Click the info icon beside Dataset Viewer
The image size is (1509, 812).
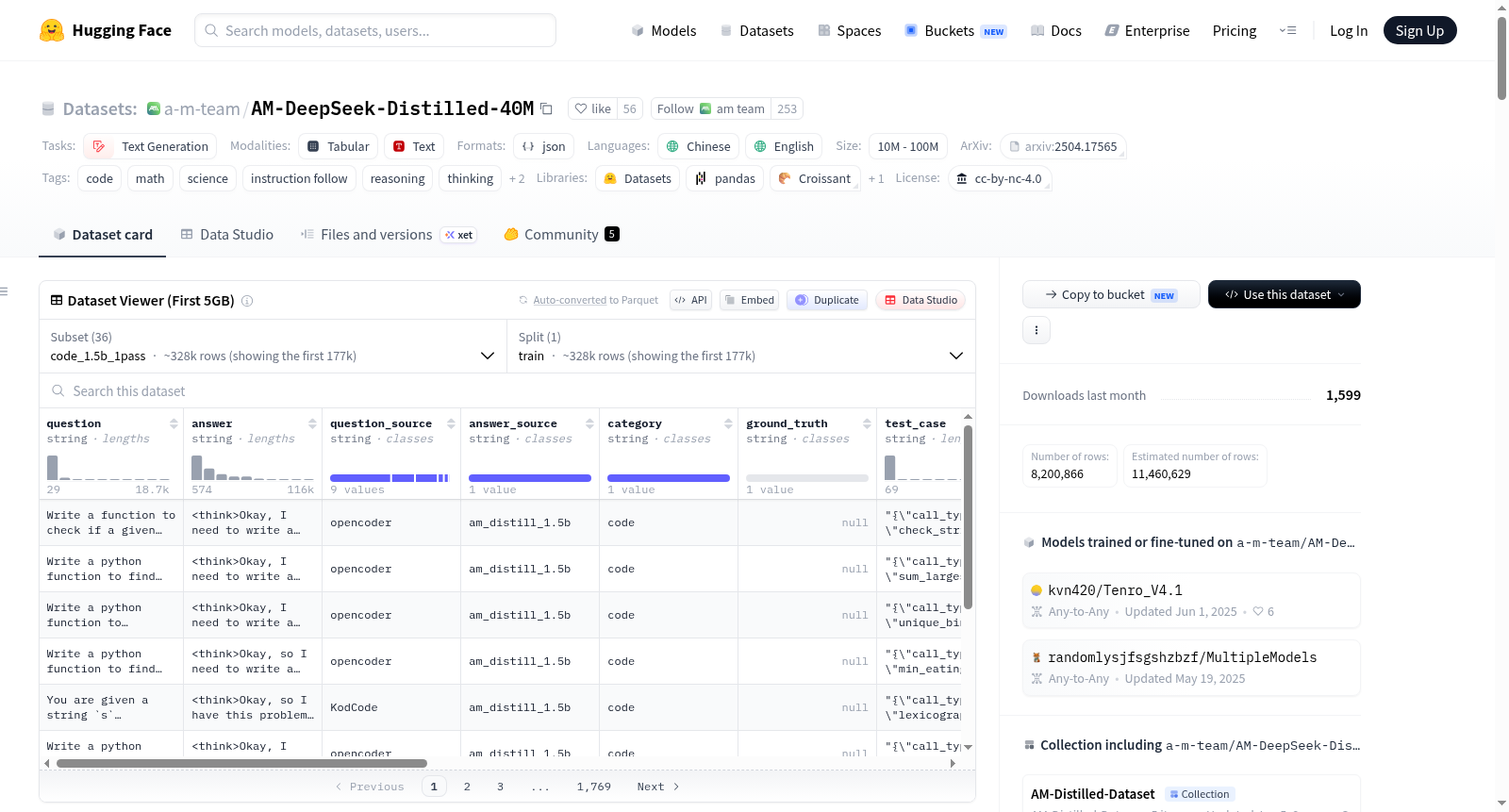(x=247, y=301)
